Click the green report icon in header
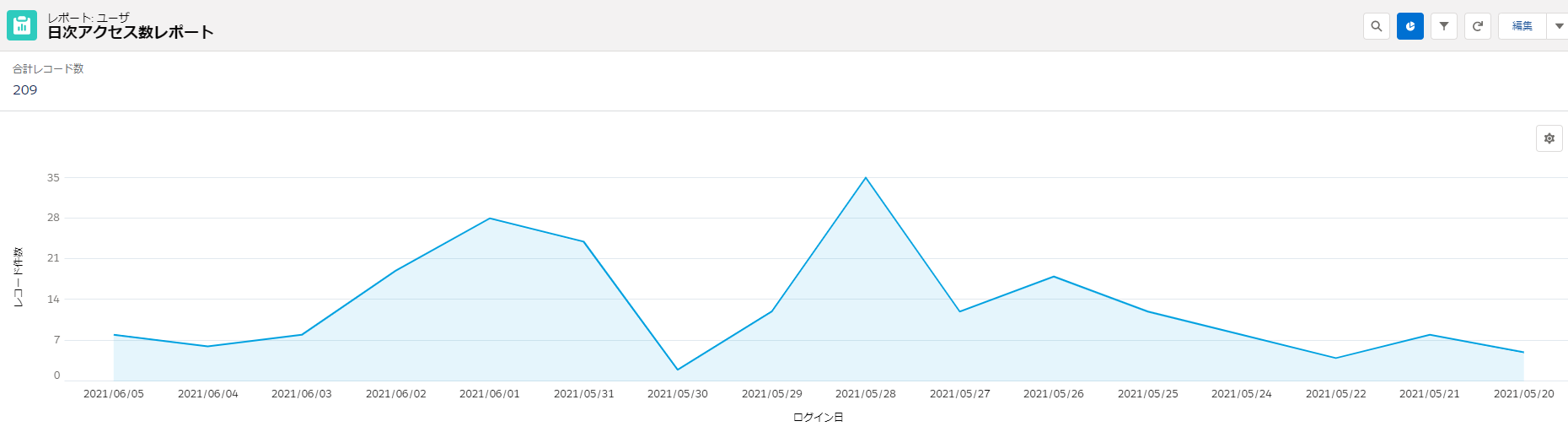This screenshot has height=432, width=1568. click(x=22, y=25)
